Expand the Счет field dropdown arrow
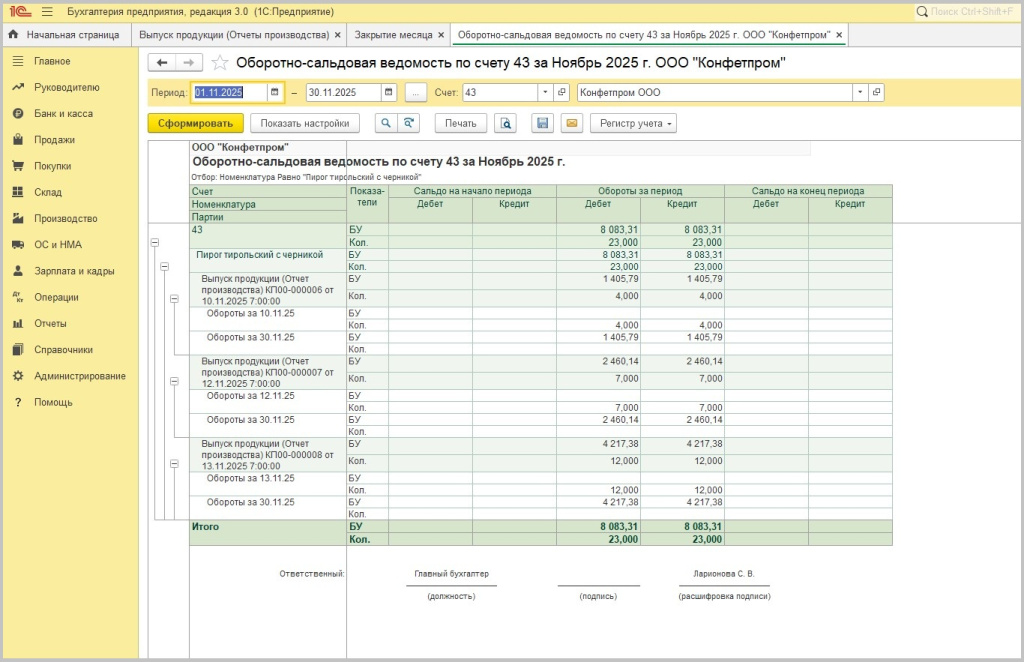Viewport: 1024px width, 662px height. [545, 92]
